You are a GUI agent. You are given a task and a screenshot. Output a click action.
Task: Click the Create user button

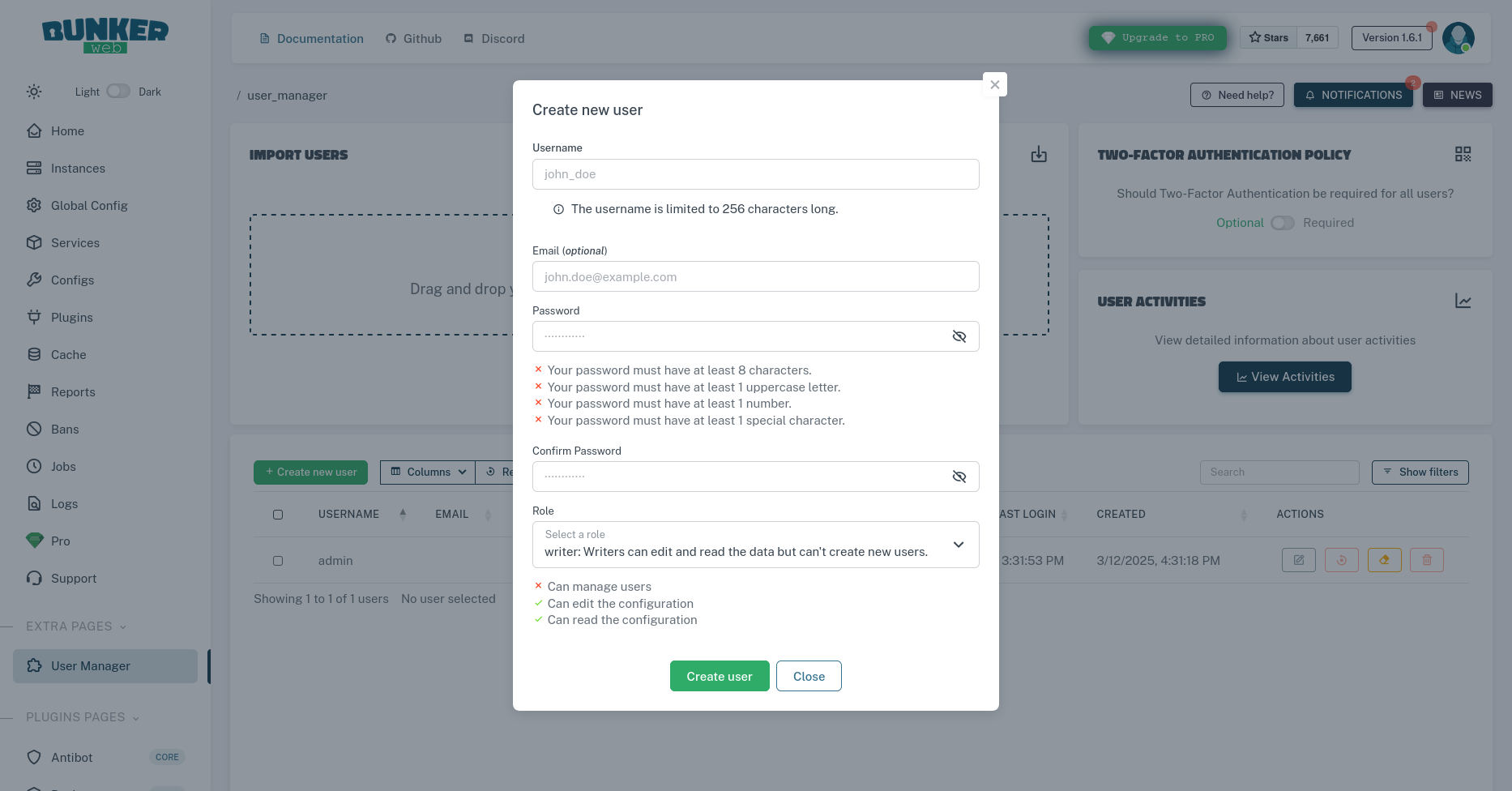click(720, 675)
